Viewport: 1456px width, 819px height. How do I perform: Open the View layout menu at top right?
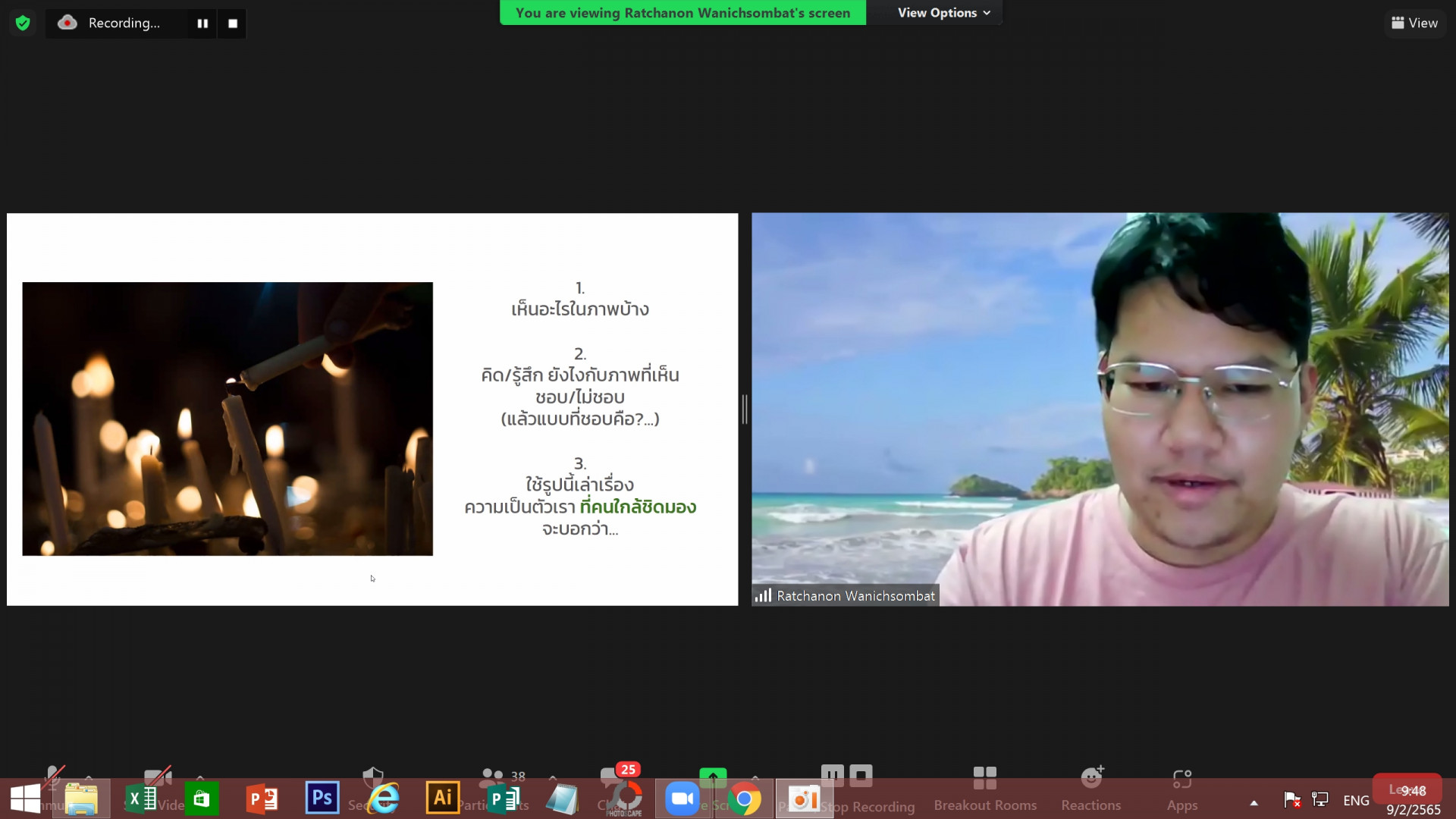1414,24
